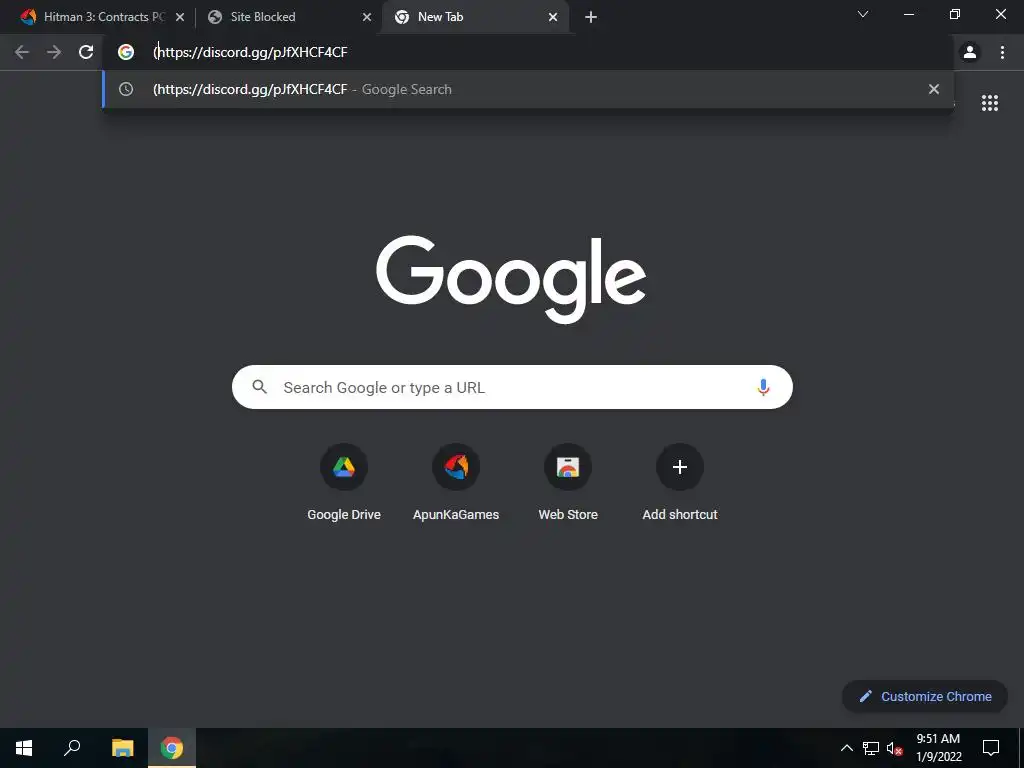Open Chrome's three-dot menu
Screen dimensions: 1024x768
click(1002, 52)
